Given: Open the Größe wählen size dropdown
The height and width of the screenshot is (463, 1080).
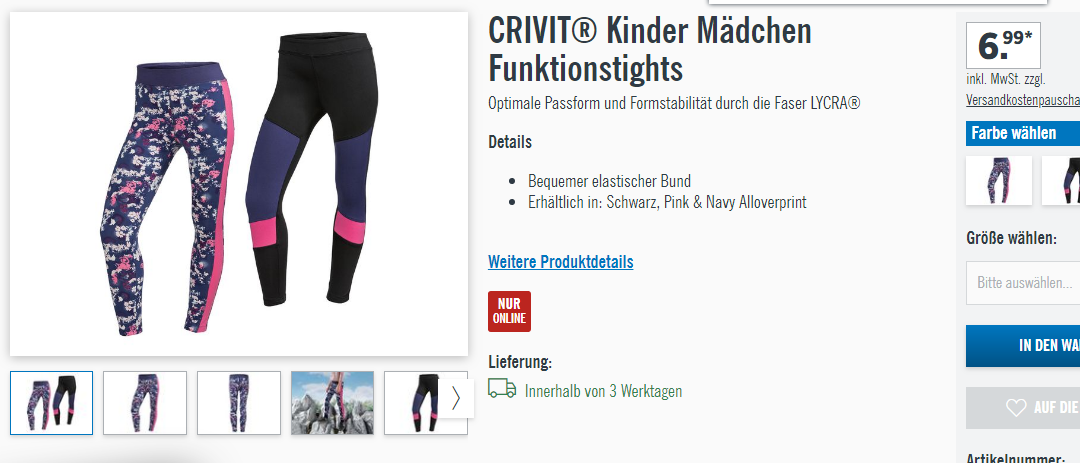Looking at the screenshot, I should click(x=1023, y=282).
